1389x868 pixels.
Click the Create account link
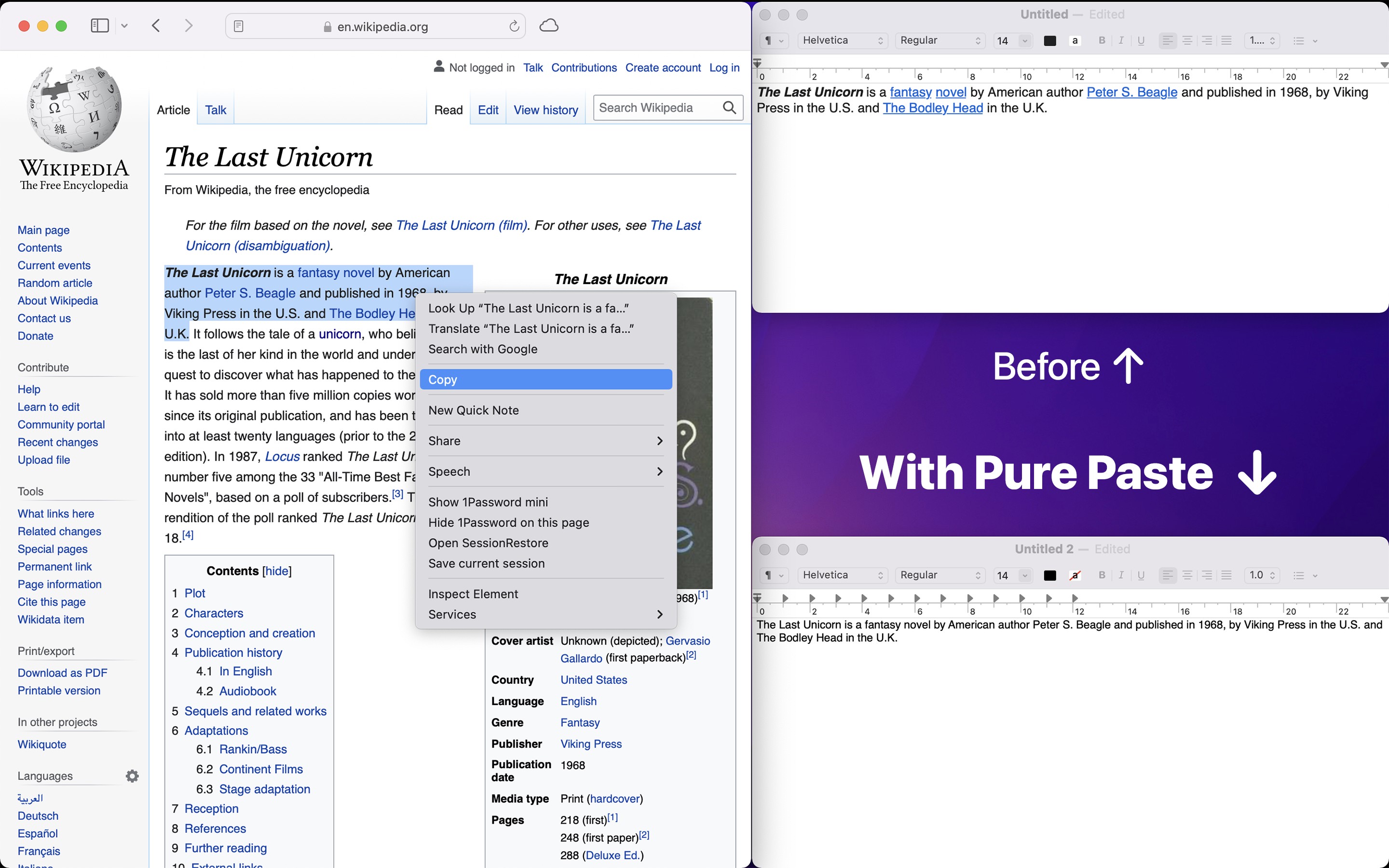[x=663, y=67]
